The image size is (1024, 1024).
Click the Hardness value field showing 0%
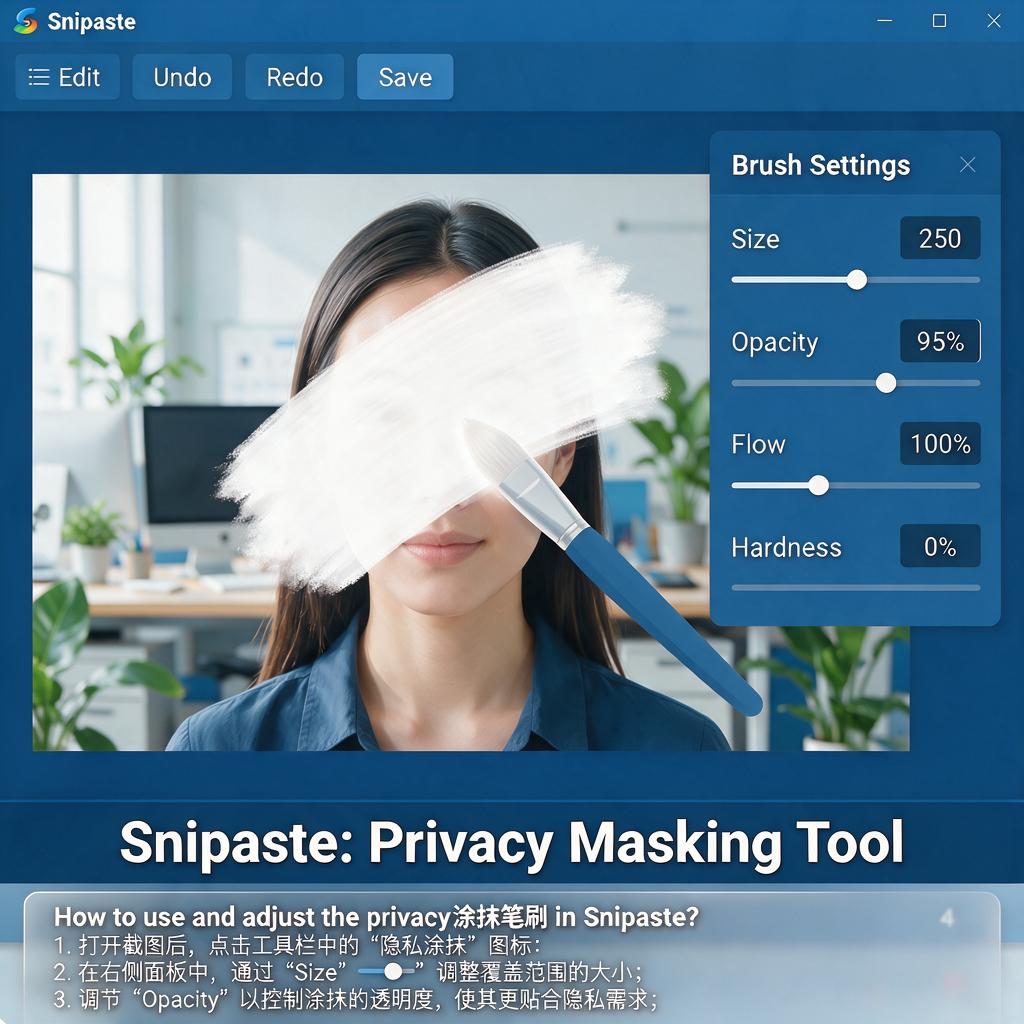click(940, 546)
